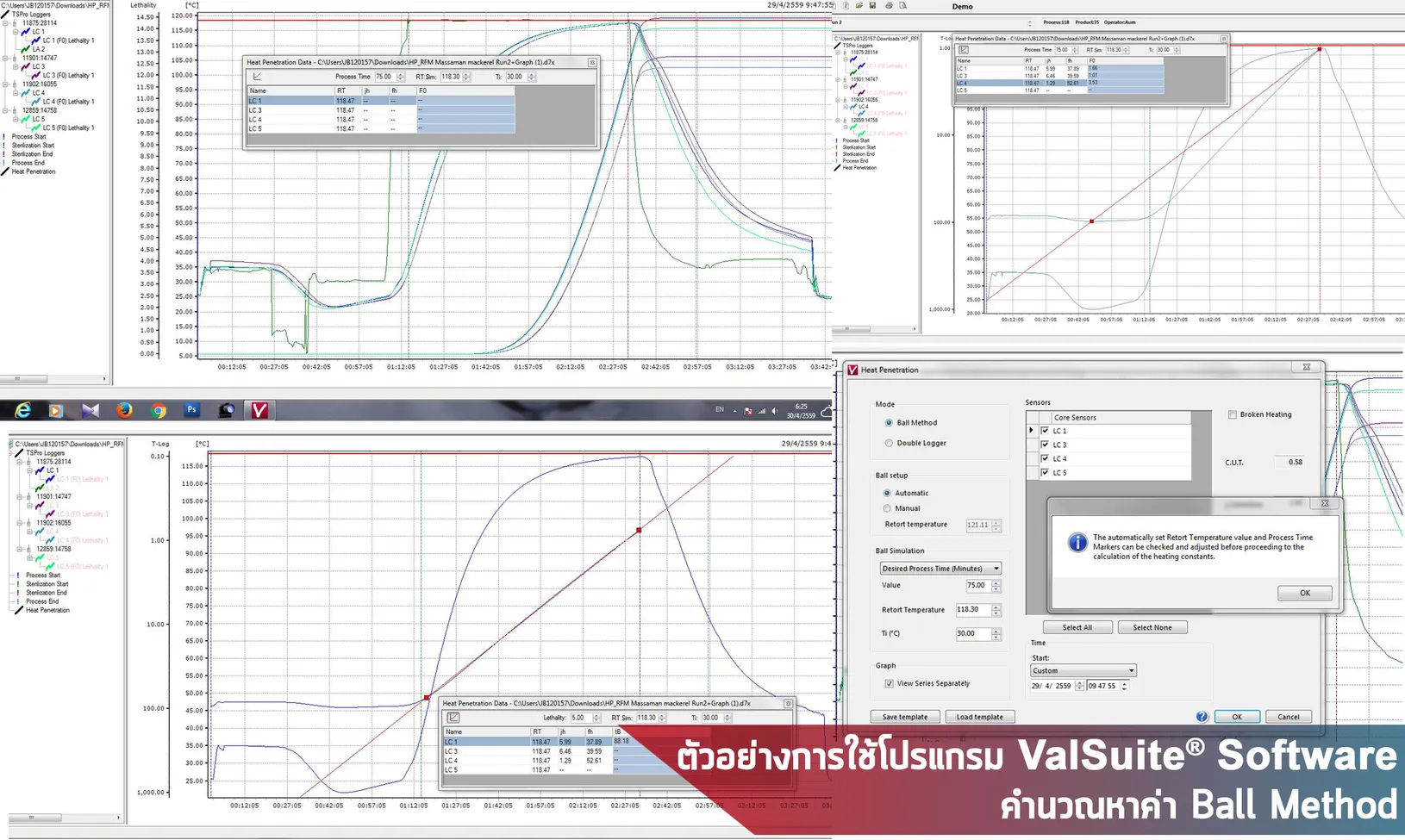Click the Open folder icon in the Demo window toolbar
The image size is (1405, 840).
859,6
